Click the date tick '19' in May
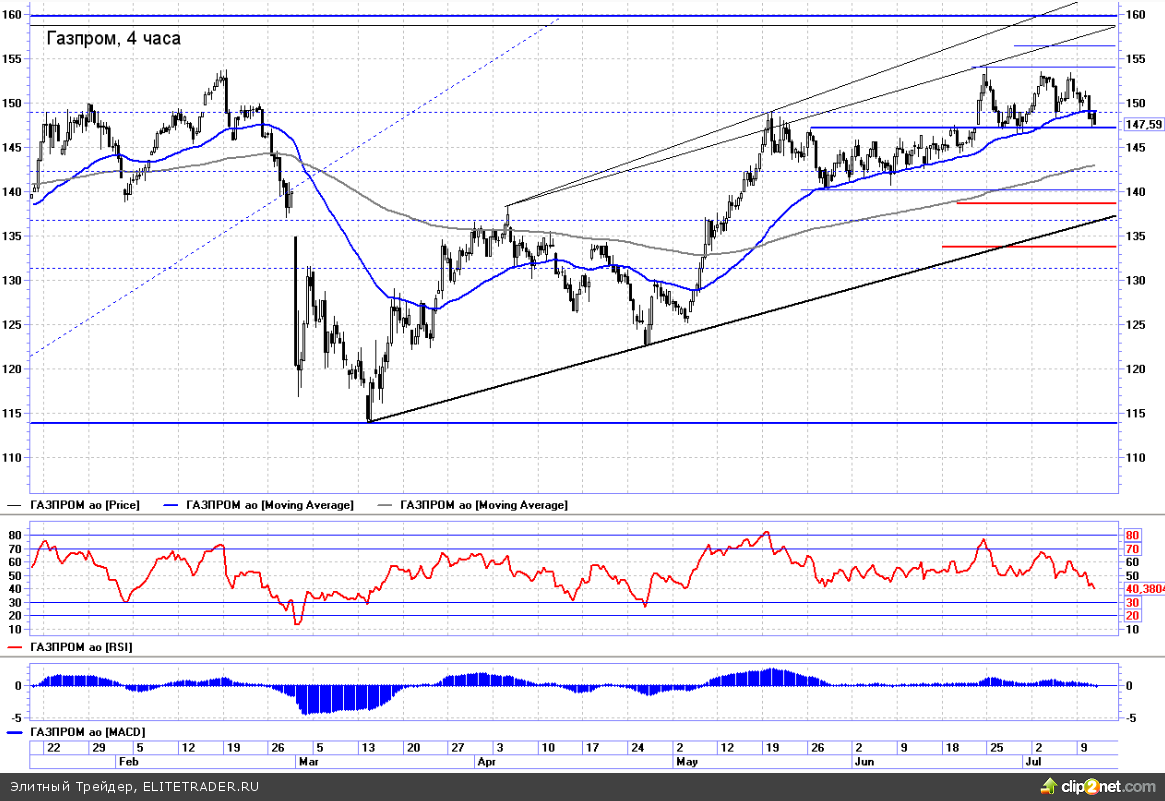Viewport: 1165px width, 801px height. (x=773, y=748)
